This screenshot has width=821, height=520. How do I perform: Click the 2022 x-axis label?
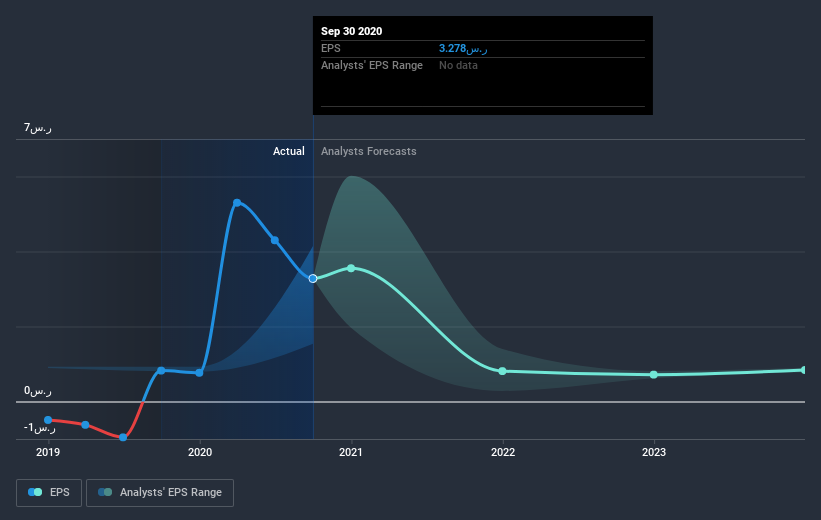click(503, 452)
